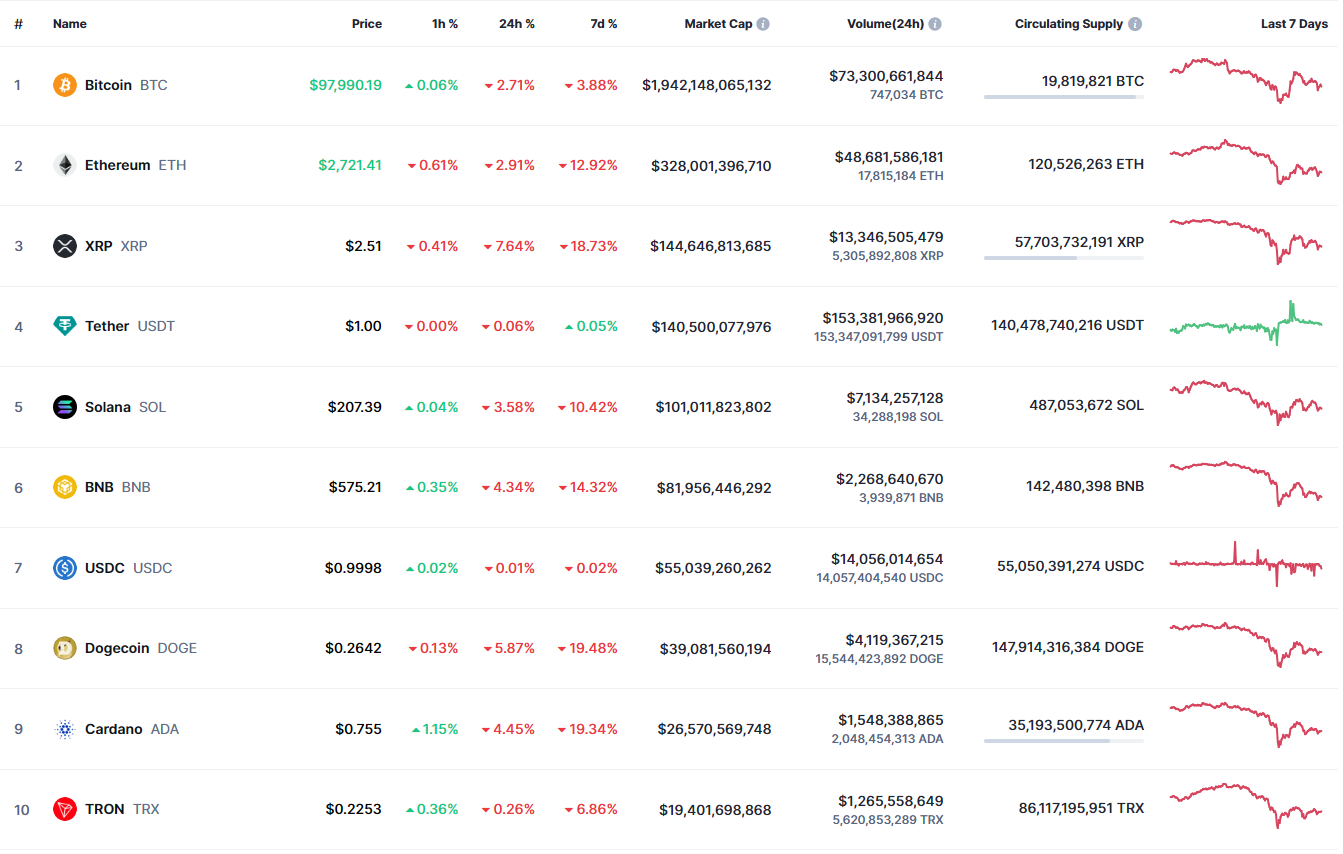Sort by the 1h % column header
The image size is (1343, 854).
click(x=445, y=24)
